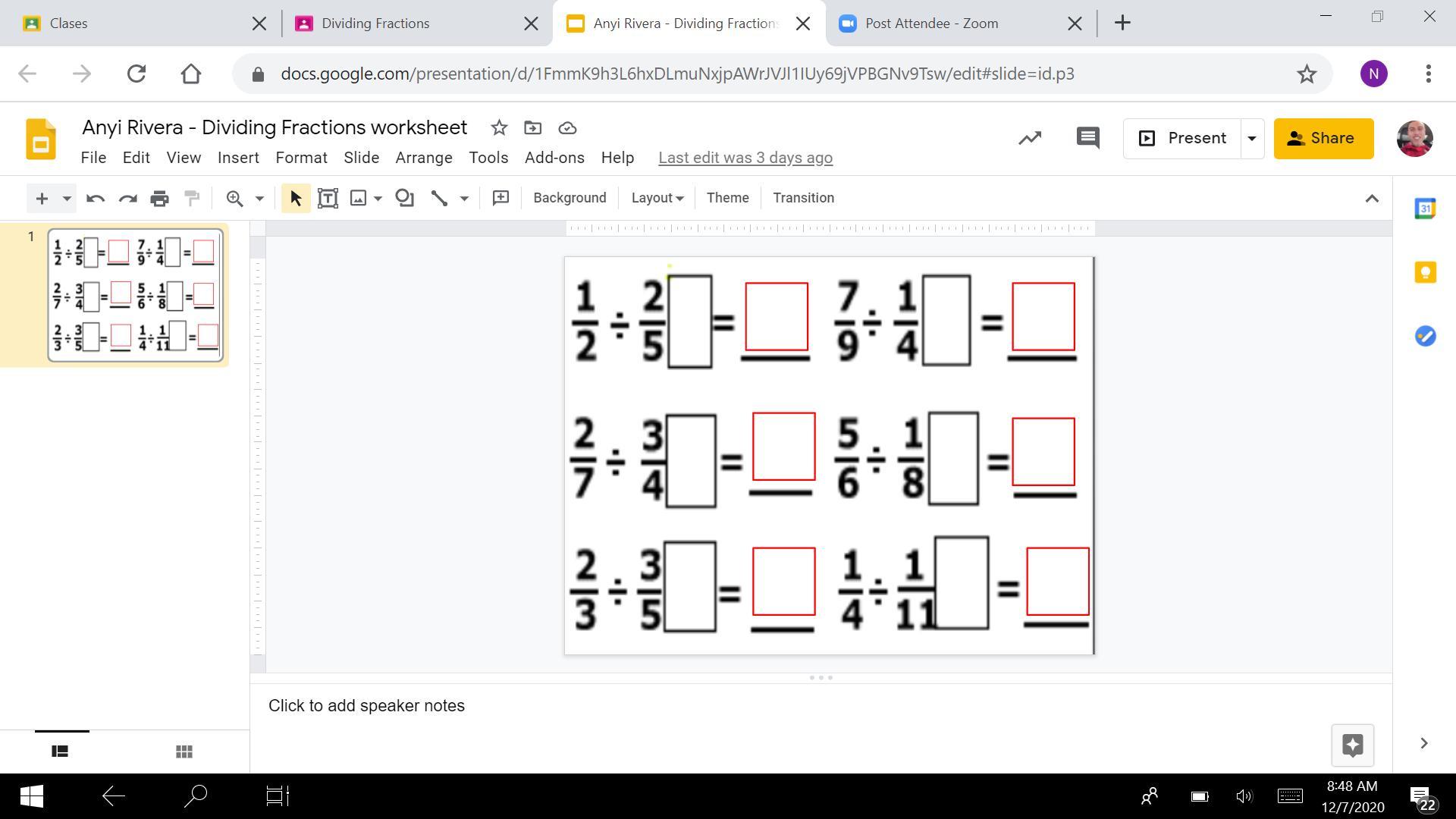Screen dimensions: 1456x819
Task: Click the Share button
Action: pos(1323,139)
